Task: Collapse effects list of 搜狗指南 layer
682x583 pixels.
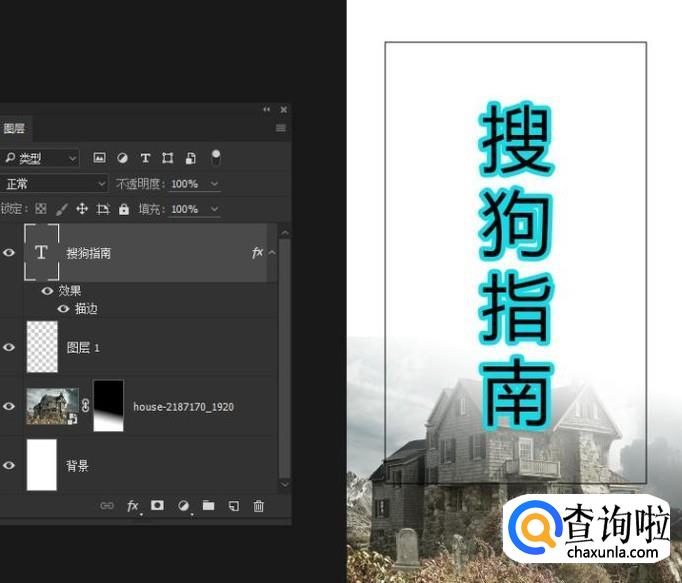Action: (x=272, y=252)
